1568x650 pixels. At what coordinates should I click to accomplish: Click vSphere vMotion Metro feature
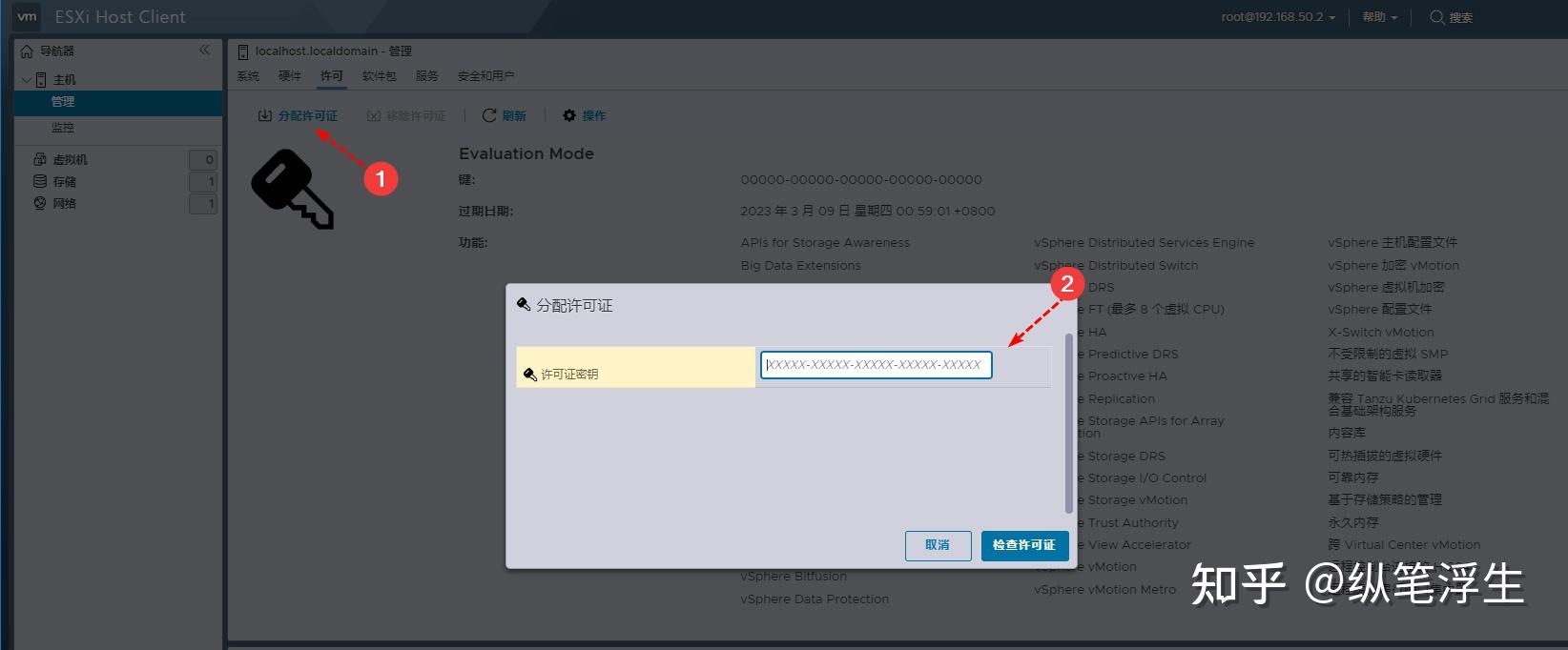click(x=1105, y=590)
